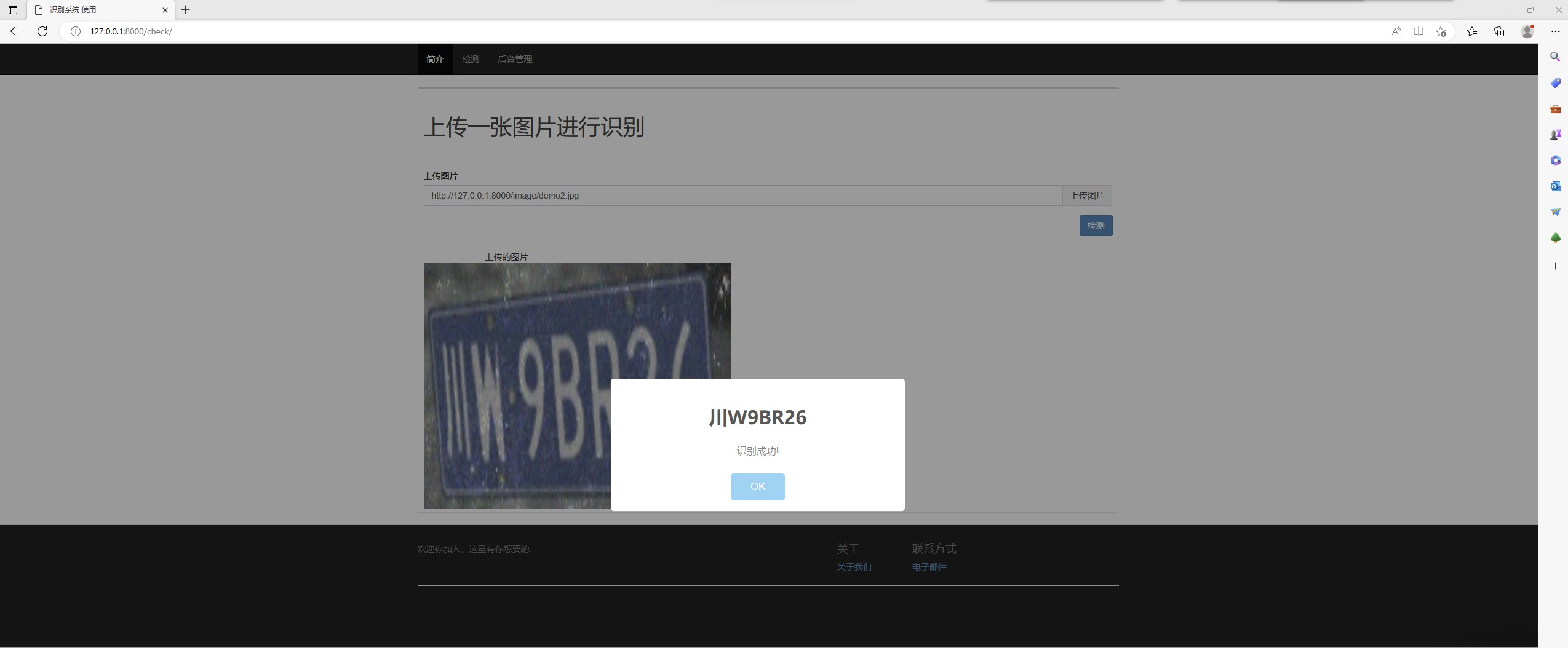The height and width of the screenshot is (648, 1568).
Task: Open the sidebar Games chess icon
Action: [1555, 135]
